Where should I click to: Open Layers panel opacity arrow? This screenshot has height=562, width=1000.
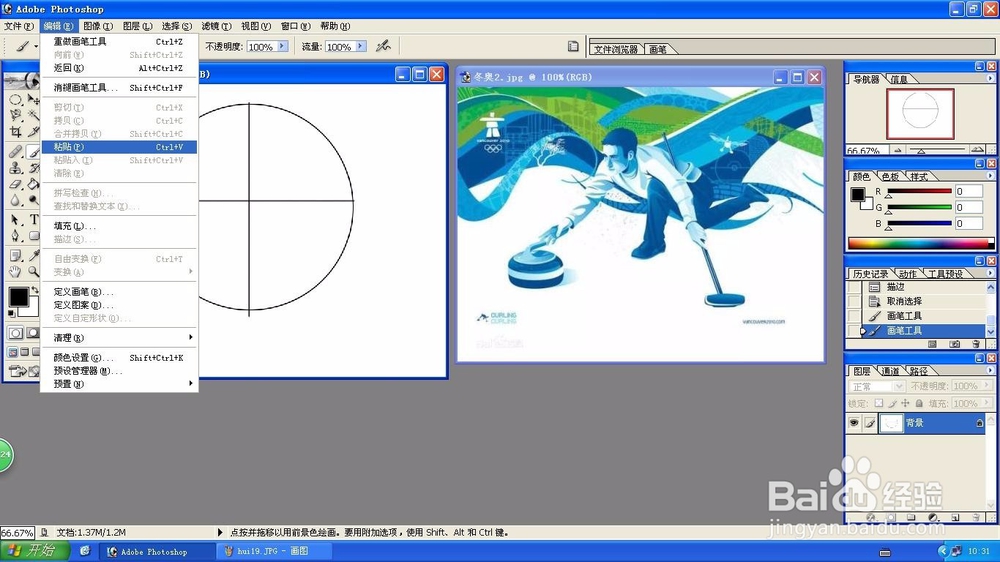986,386
